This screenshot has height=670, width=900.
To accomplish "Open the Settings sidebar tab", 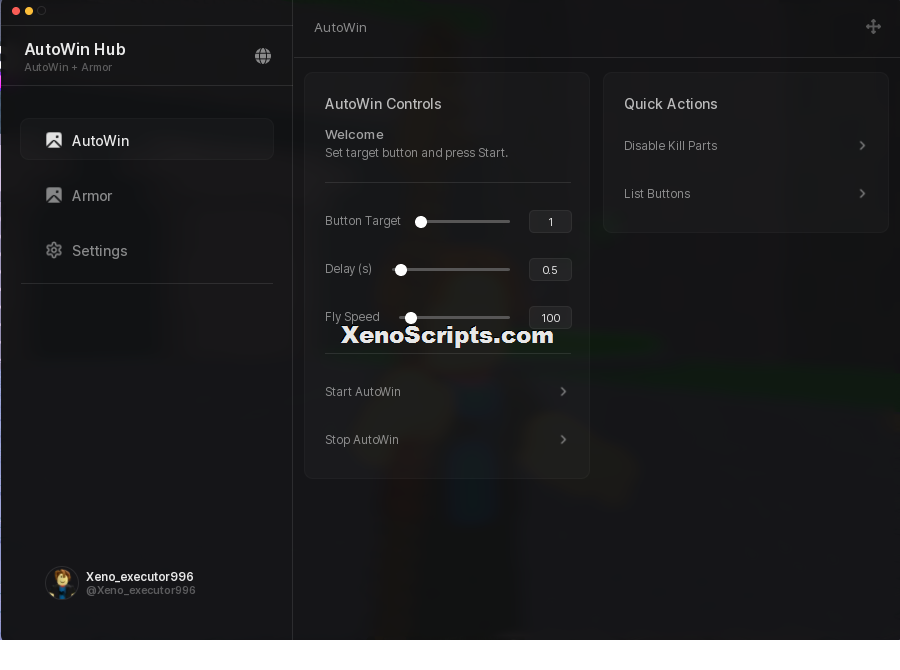I will tap(147, 250).
